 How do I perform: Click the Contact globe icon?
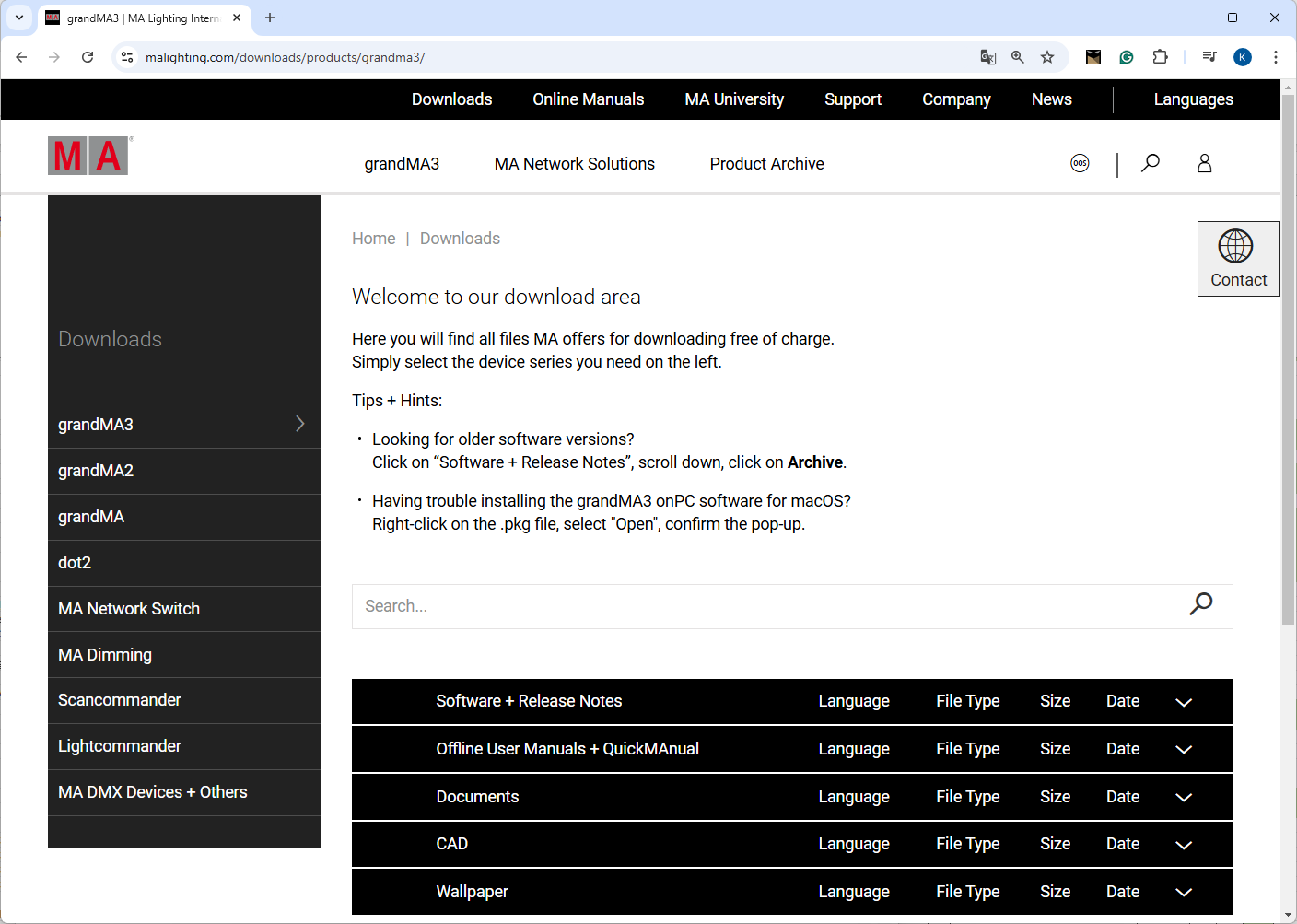tap(1235, 247)
